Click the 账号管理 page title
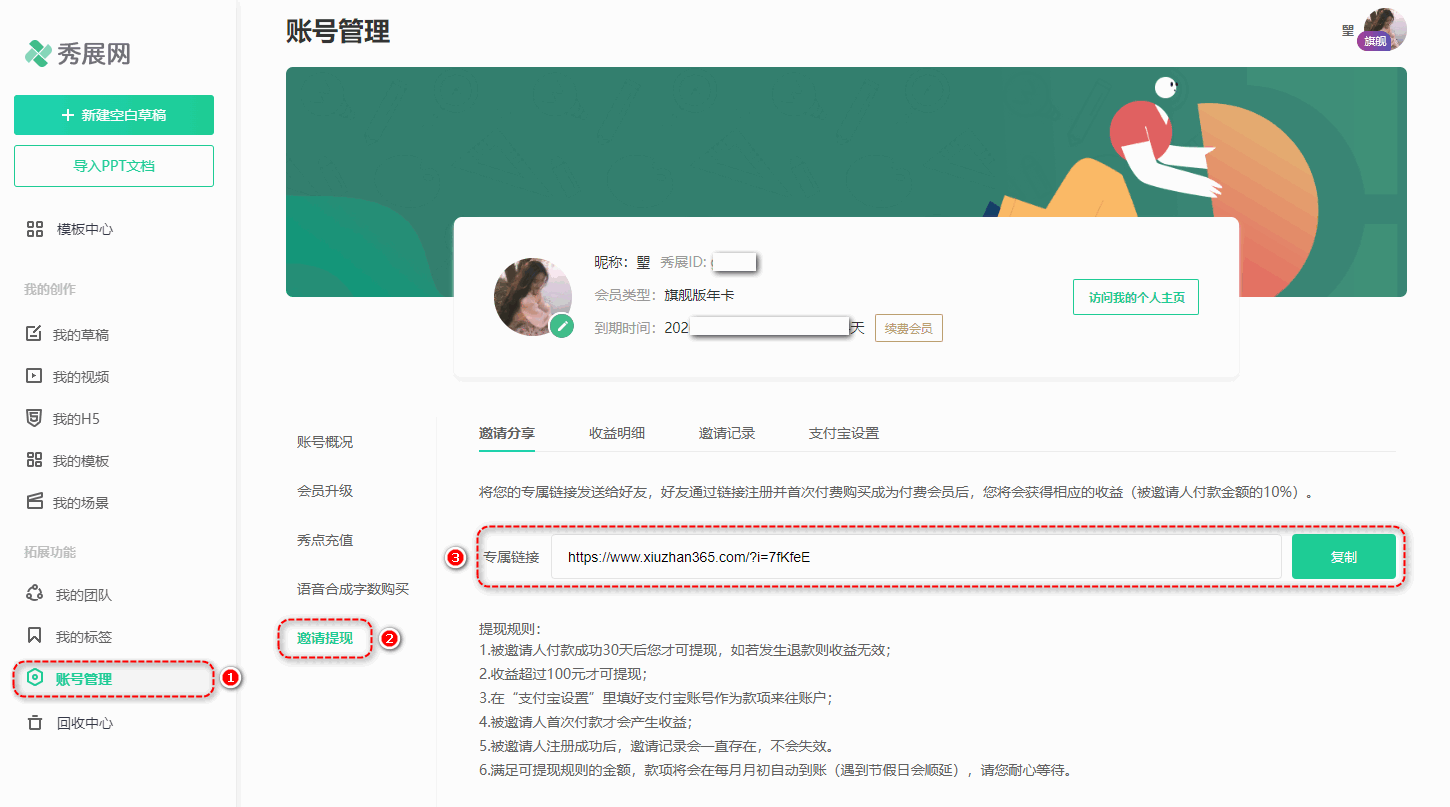Screen dimensions: 1450x807 click(x=338, y=32)
